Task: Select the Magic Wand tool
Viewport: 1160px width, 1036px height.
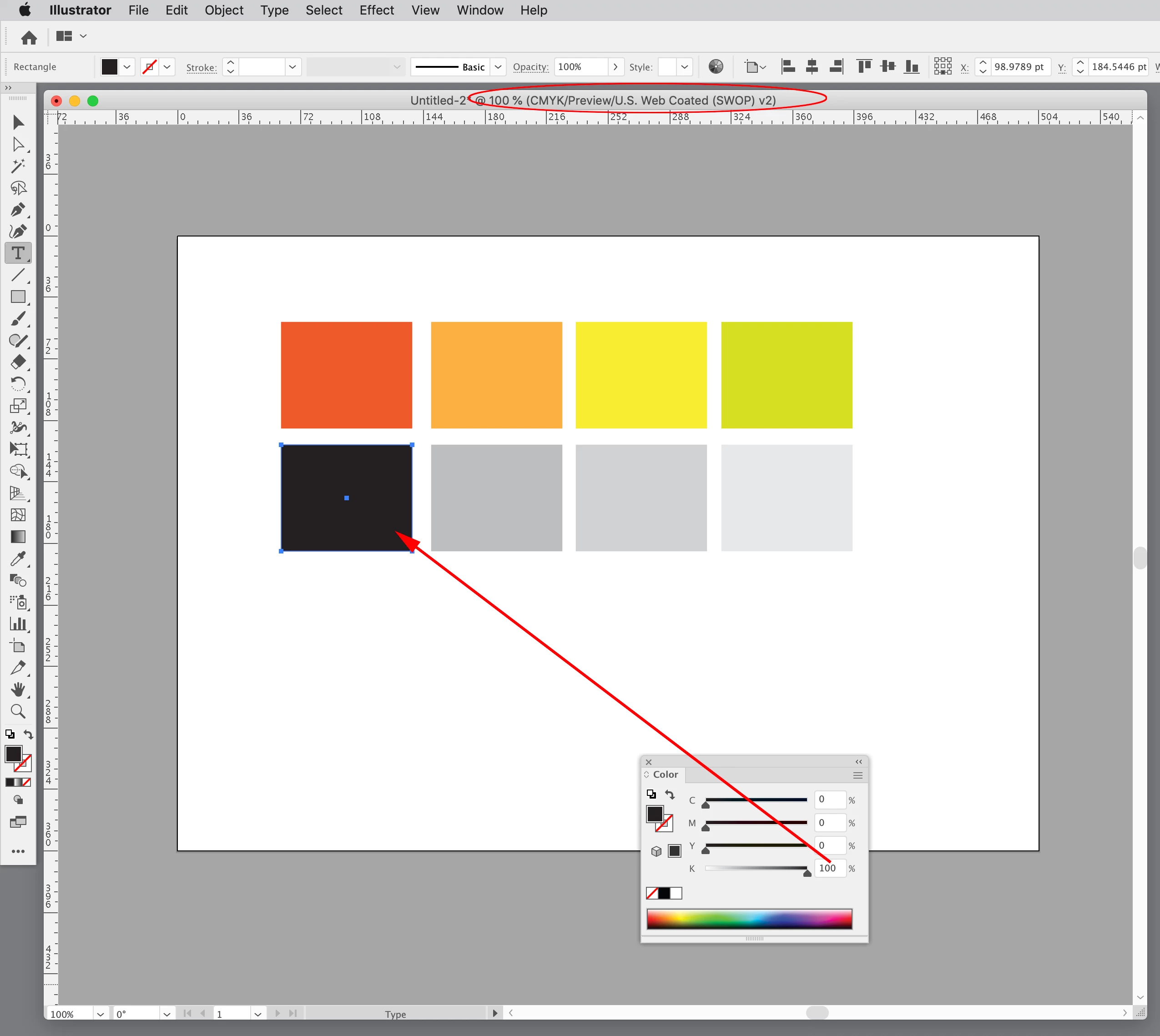Action: (18, 166)
